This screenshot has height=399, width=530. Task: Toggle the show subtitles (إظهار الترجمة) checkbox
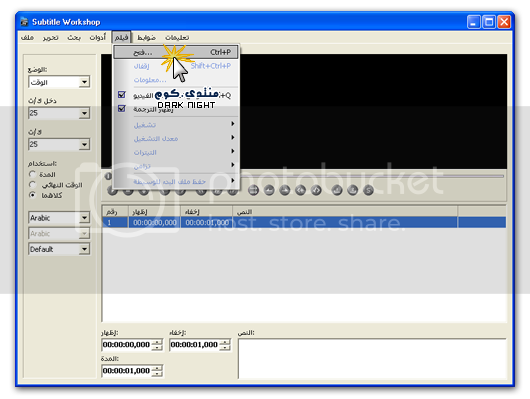coord(122,109)
